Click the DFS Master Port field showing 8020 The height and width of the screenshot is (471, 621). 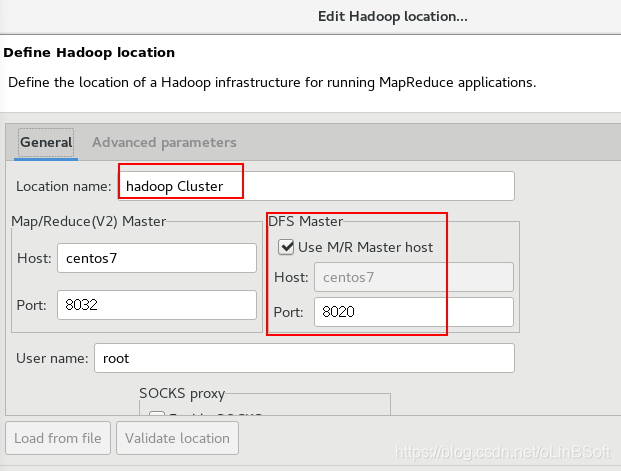click(x=414, y=312)
